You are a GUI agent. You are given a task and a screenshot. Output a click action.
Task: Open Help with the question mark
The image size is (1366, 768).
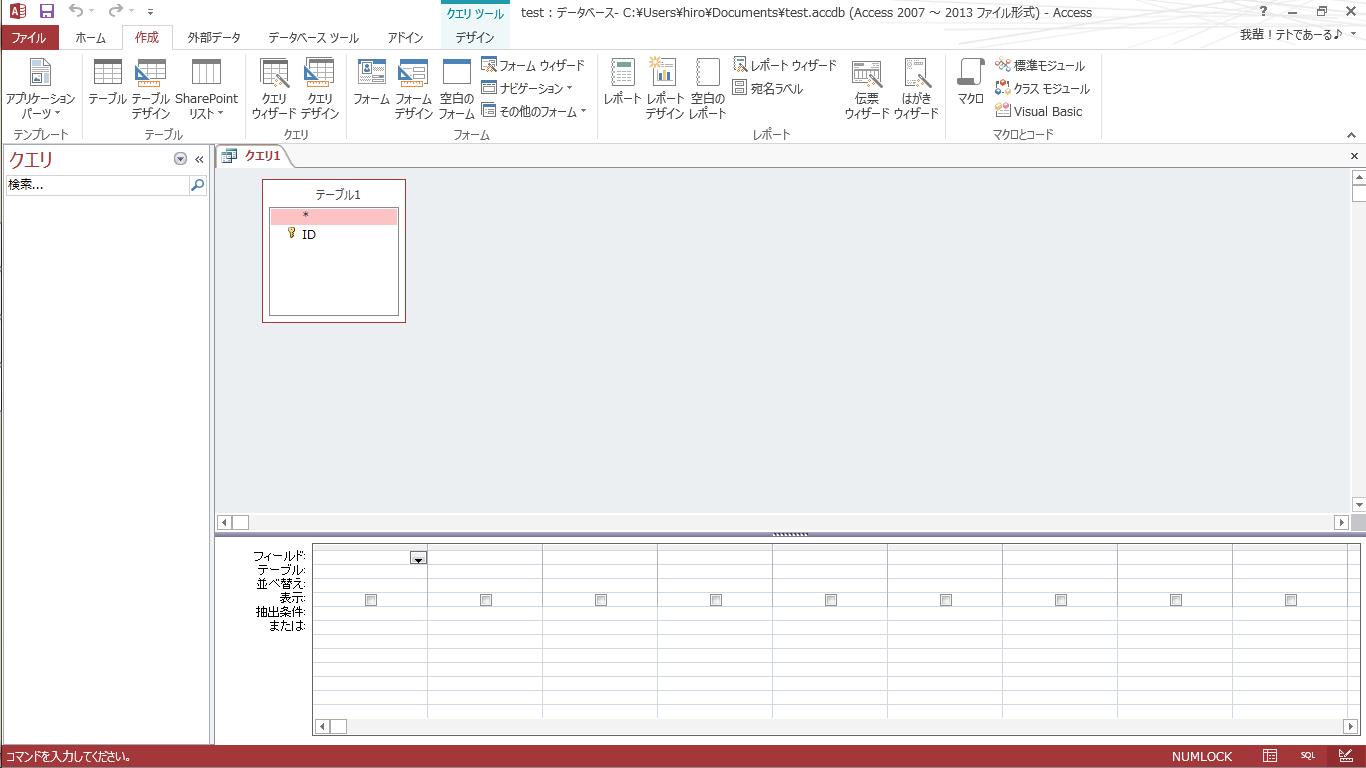point(1263,12)
